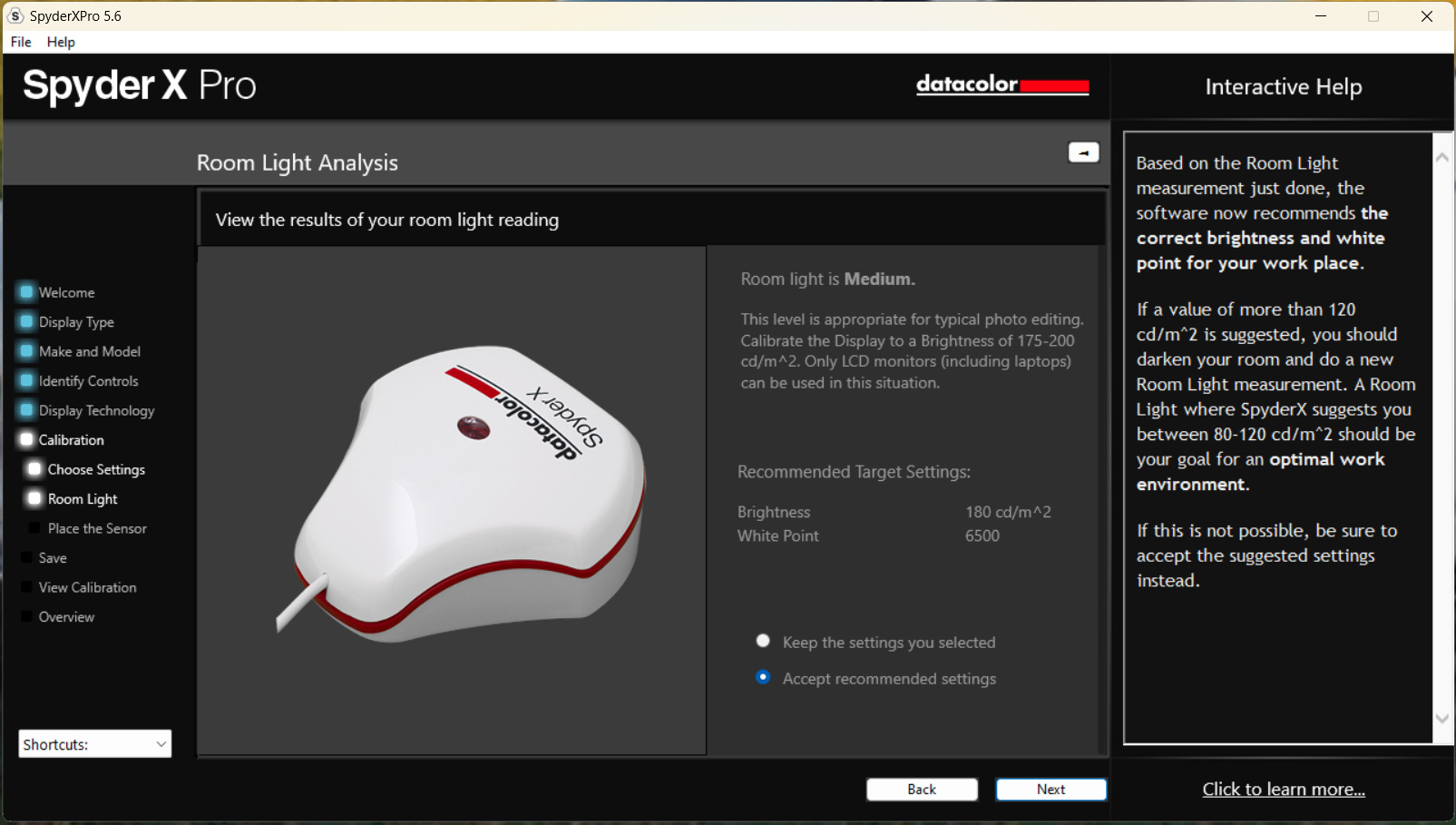Screen dimensions: 1456x825
Task: Open Choose Settings sub-step
Action: [x=96, y=469]
